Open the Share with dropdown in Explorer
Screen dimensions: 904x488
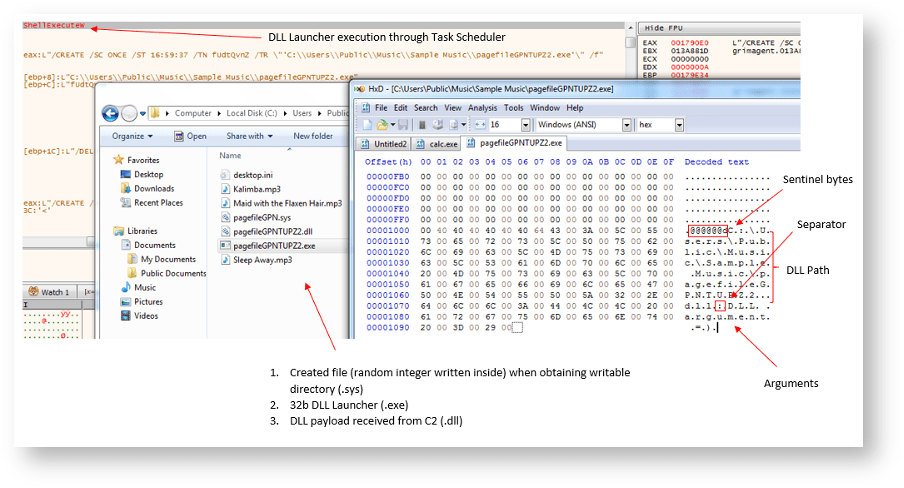coord(250,136)
